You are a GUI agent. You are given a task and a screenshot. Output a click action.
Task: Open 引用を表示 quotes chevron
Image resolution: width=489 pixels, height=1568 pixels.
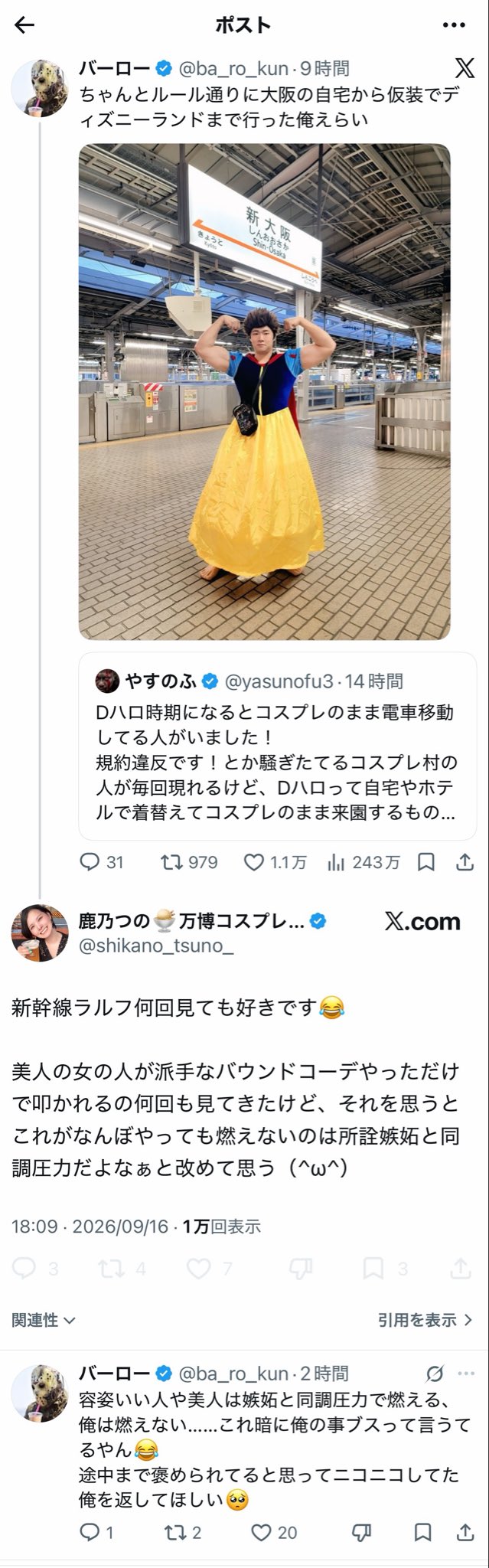(x=425, y=1320)
